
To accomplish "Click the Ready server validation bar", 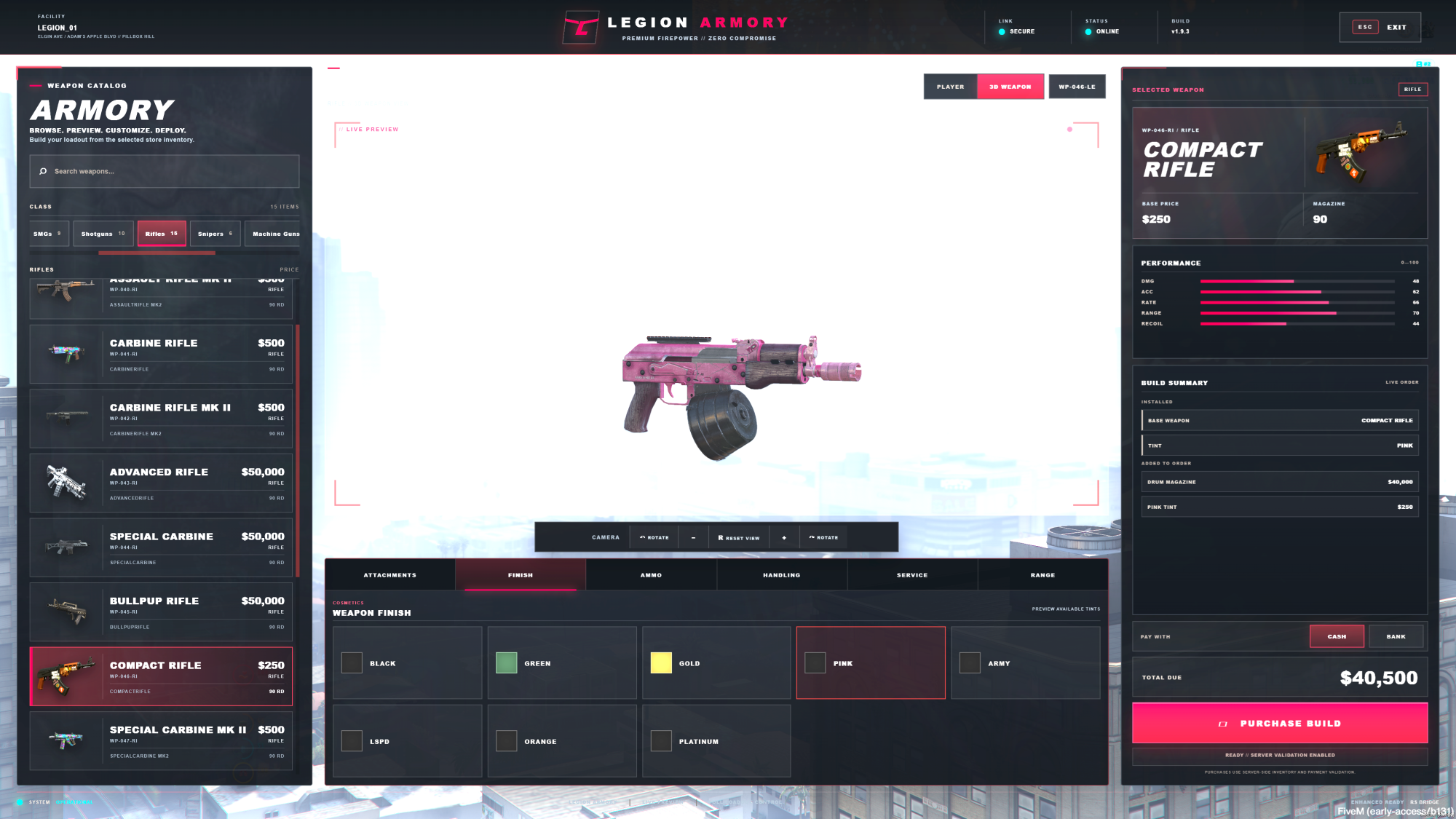I will (x=1280, y=756).
